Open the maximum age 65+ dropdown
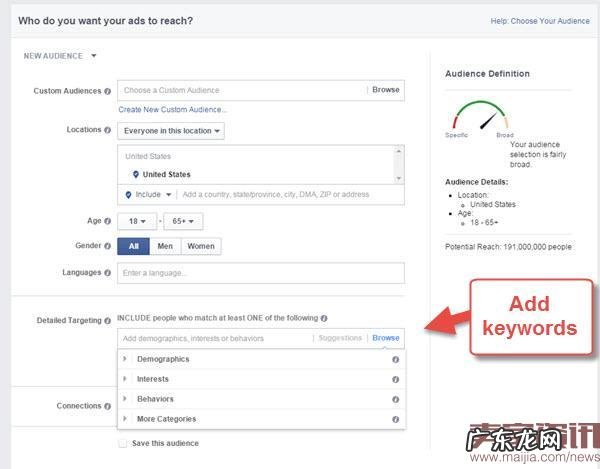This screenshot has width=600, height=469. point(183,221)
